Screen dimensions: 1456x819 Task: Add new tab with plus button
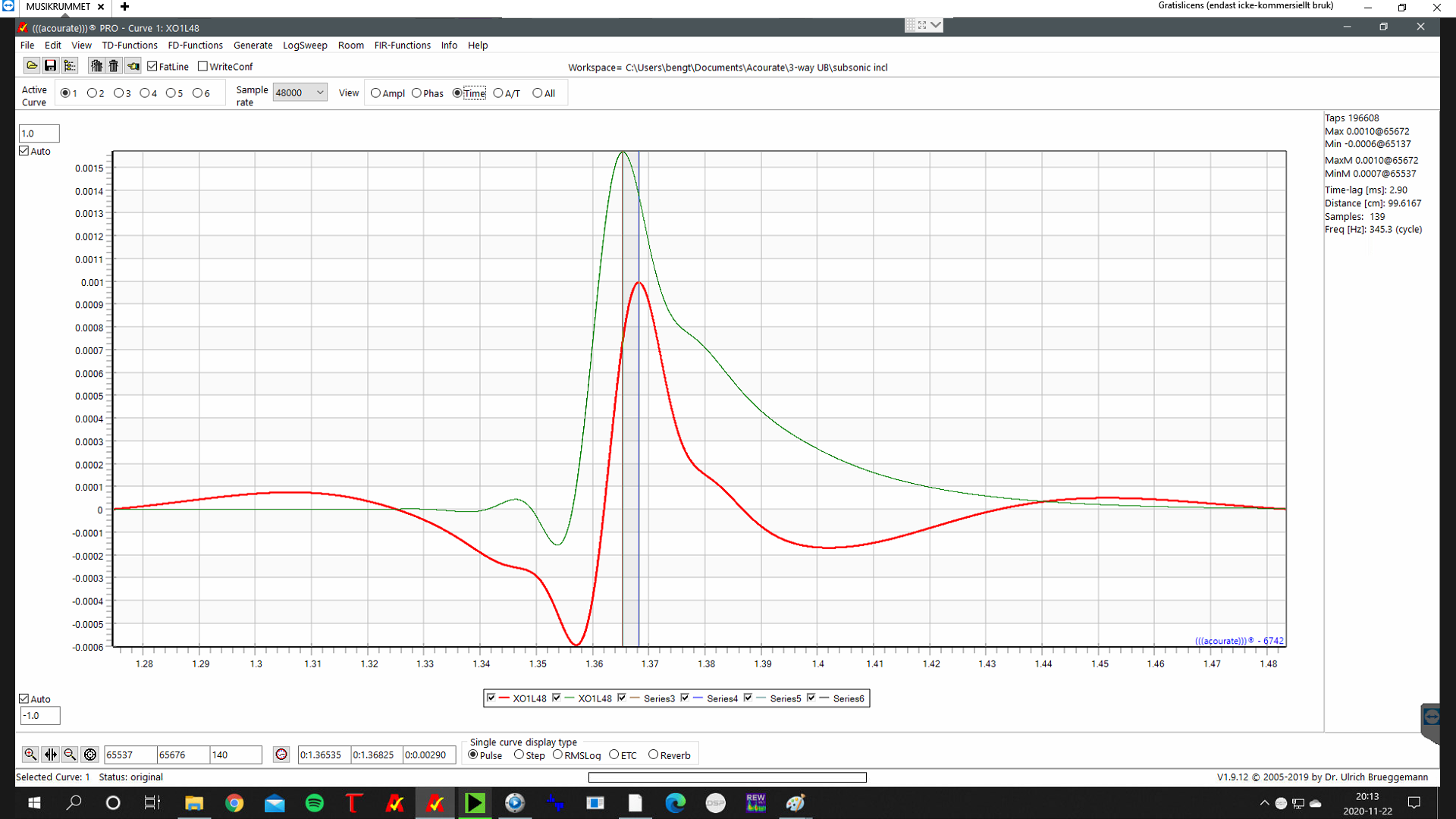124,7
